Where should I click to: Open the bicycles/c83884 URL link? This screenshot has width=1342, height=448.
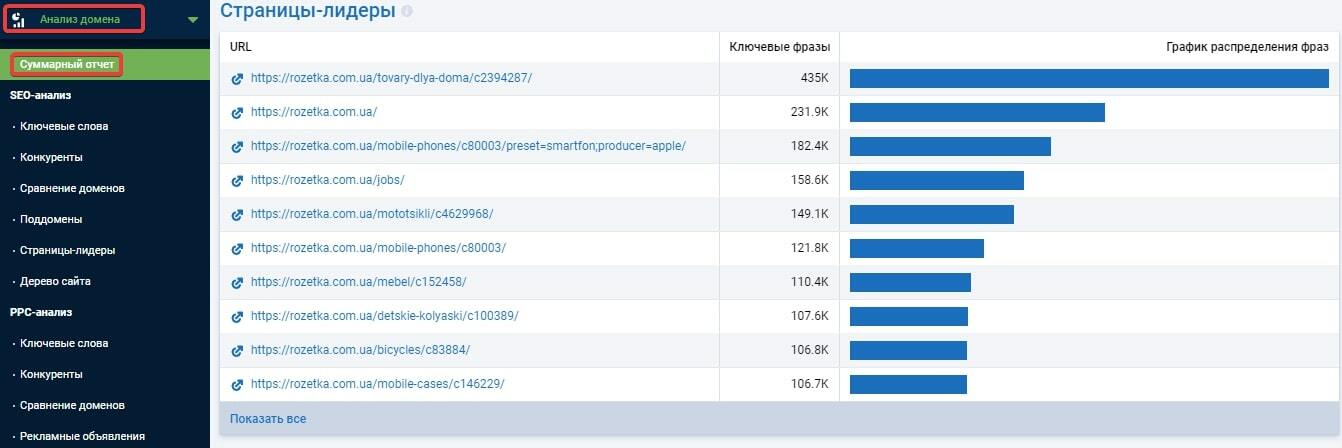tap(360, 350)
